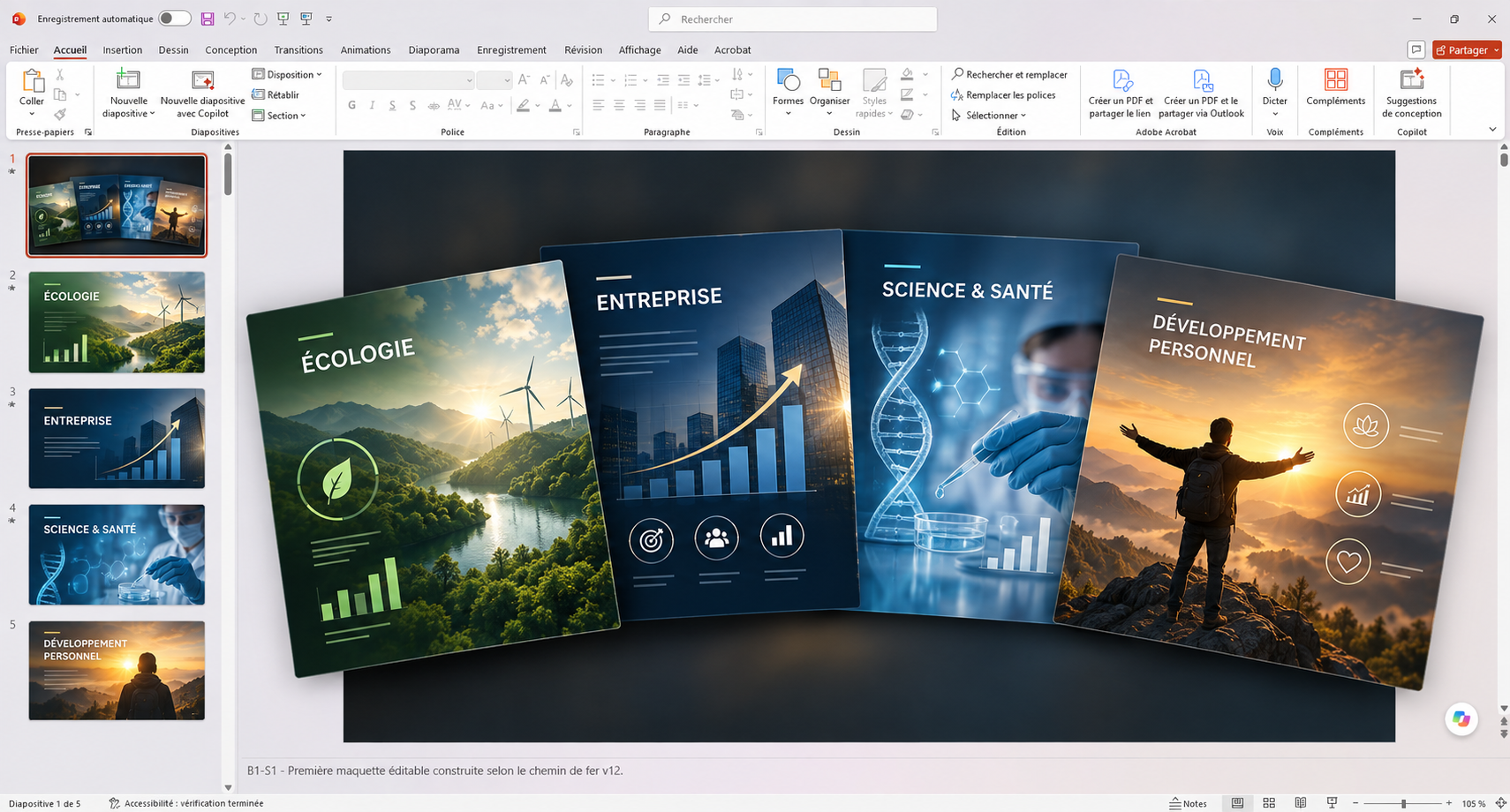Viewport: 1510px width, 812px height.
Task: Open the text highlight color dropdown
Action: pyautogui.click(x=537, y=105)
